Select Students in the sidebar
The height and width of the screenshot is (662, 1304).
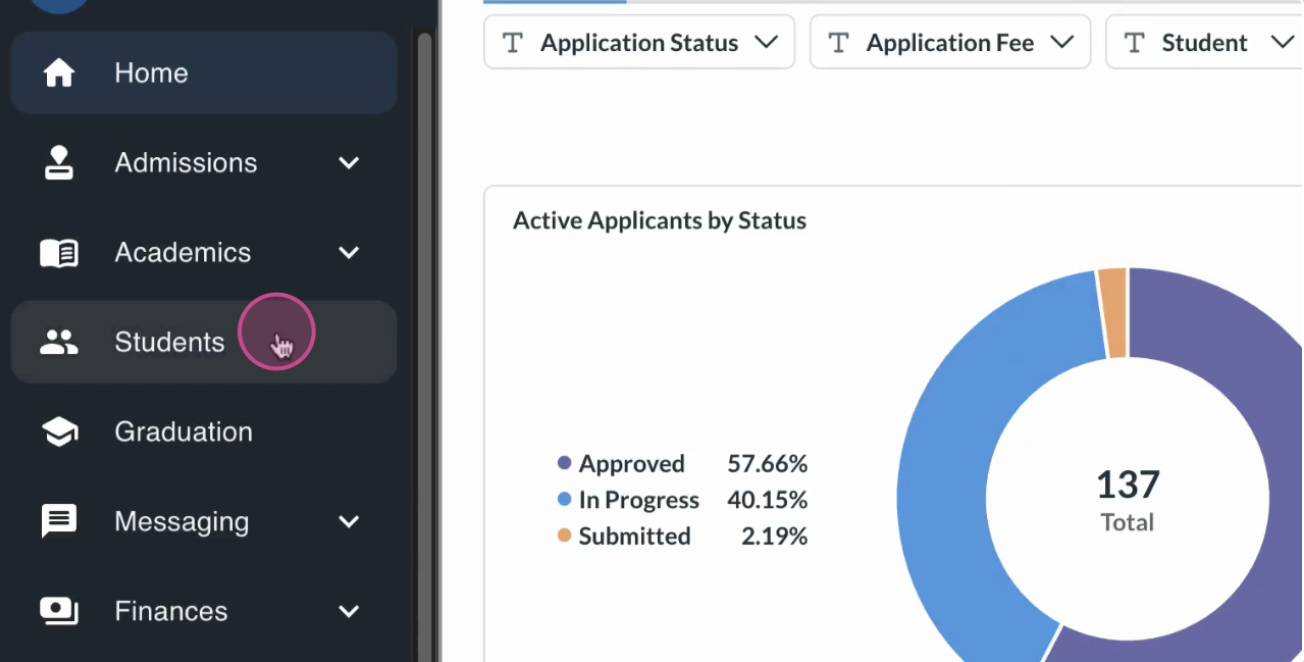click(204, 342)
